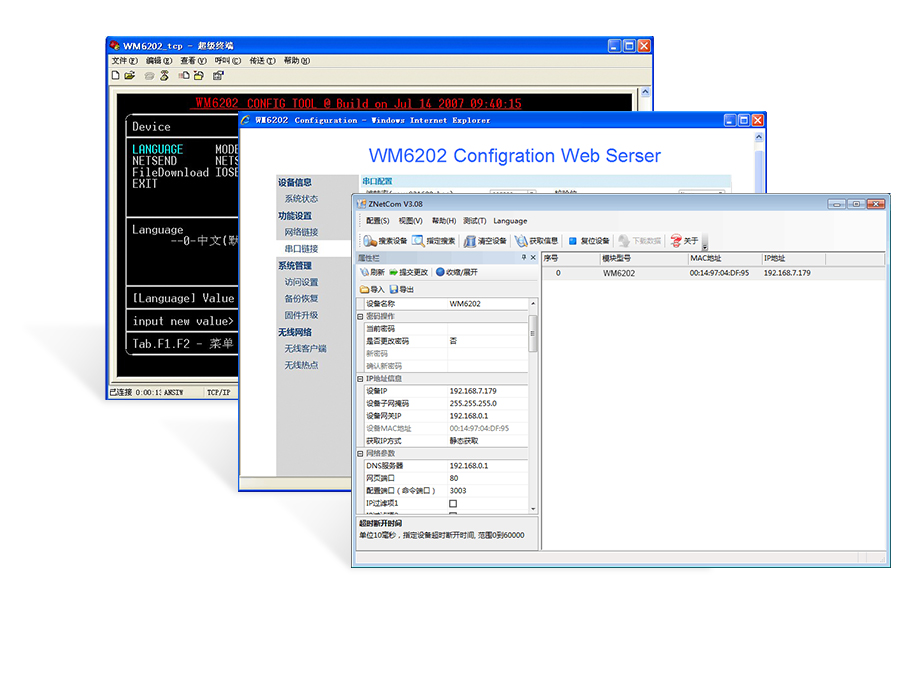This screenshot has height=673, width=908.
Task: Click the Send icon in 超级终端 toolbar
Action: (x=184, y=75)
